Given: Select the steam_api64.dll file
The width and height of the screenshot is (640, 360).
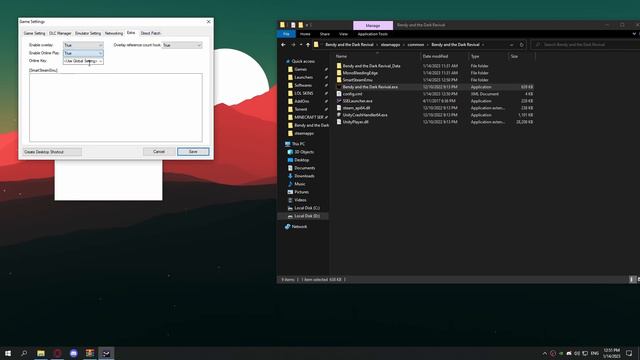Looking at the screenshot, I should click(x=356, y=108).
